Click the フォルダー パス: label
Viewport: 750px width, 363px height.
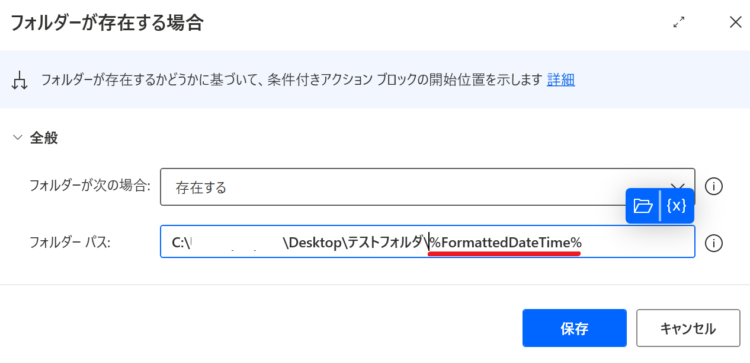tap(70, 243)
